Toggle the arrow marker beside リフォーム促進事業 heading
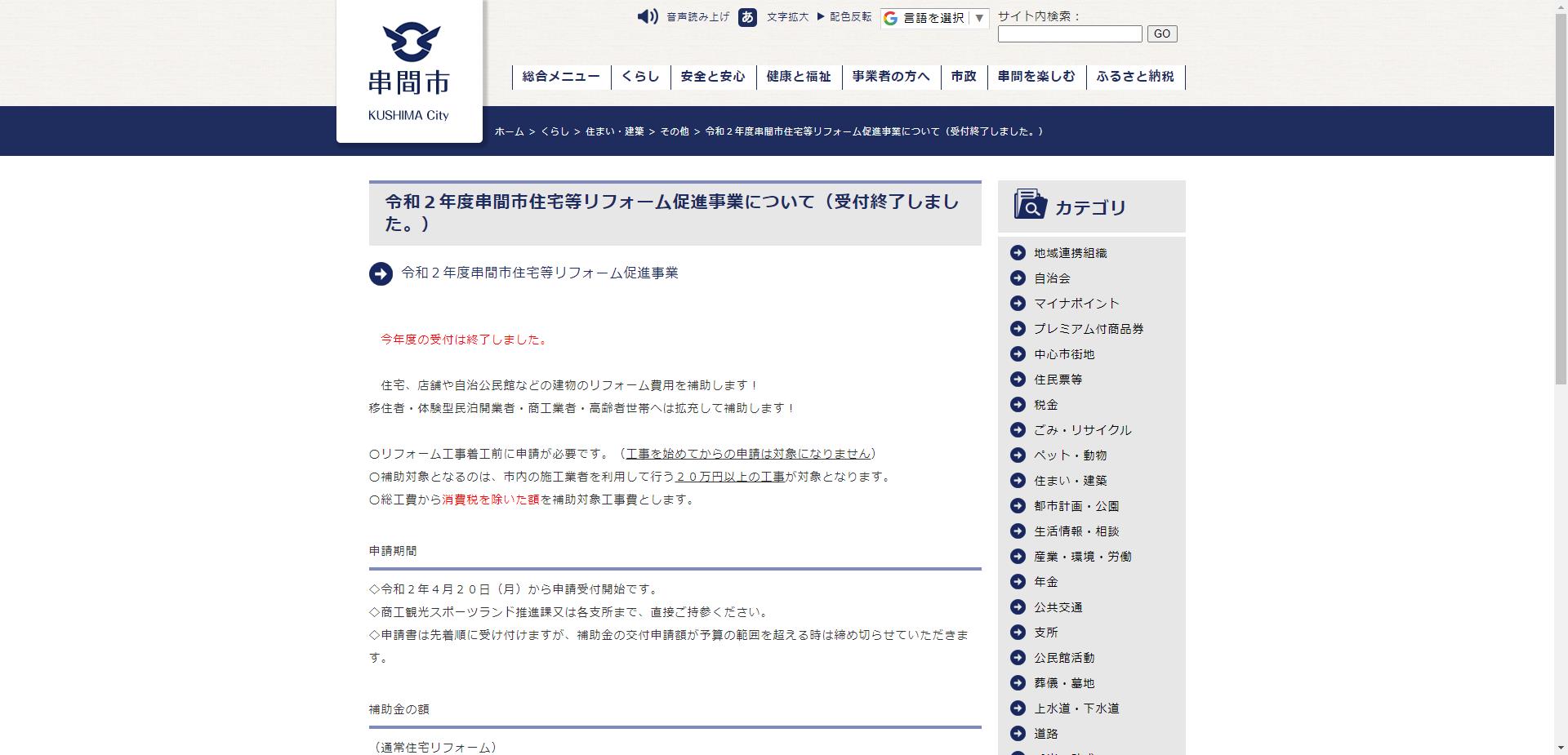 click(379, 274)
